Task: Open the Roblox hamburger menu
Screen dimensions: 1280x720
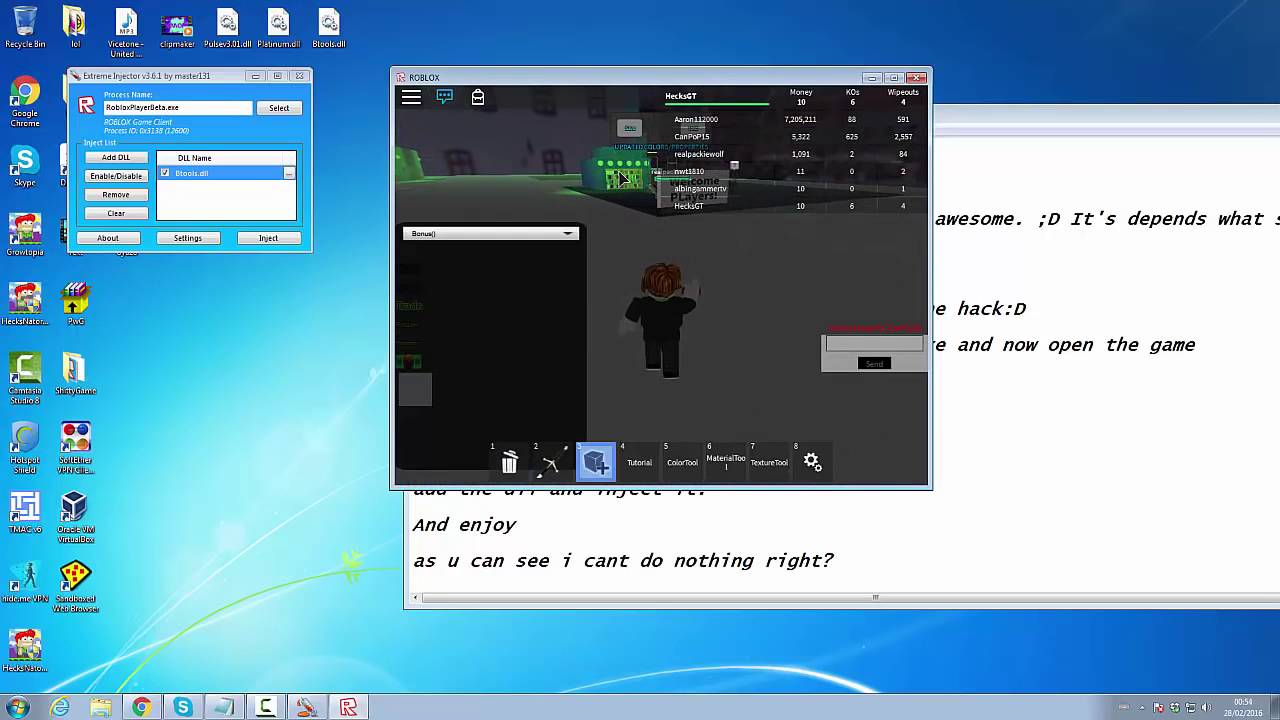Action: click(x=411, y=97)
